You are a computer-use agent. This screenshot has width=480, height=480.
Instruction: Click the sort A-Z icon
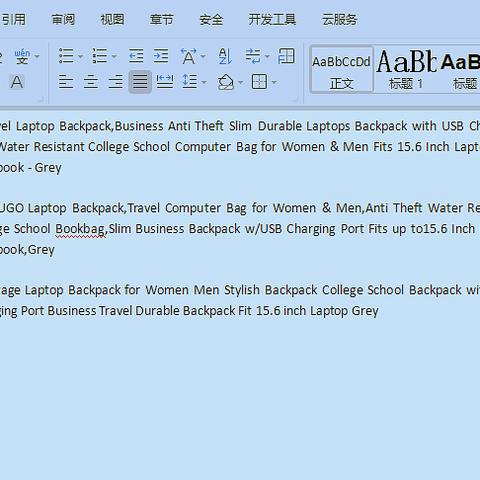point(225,56)
